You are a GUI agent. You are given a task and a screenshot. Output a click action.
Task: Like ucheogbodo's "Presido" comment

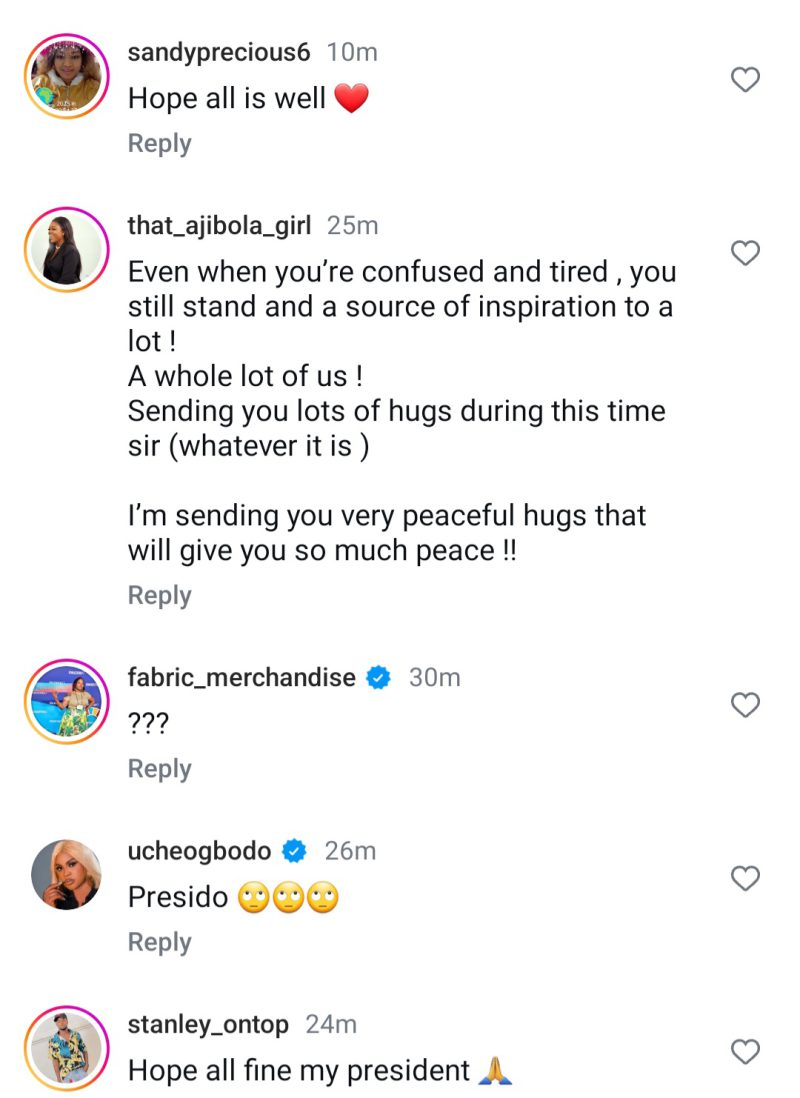tap(746, 878)
